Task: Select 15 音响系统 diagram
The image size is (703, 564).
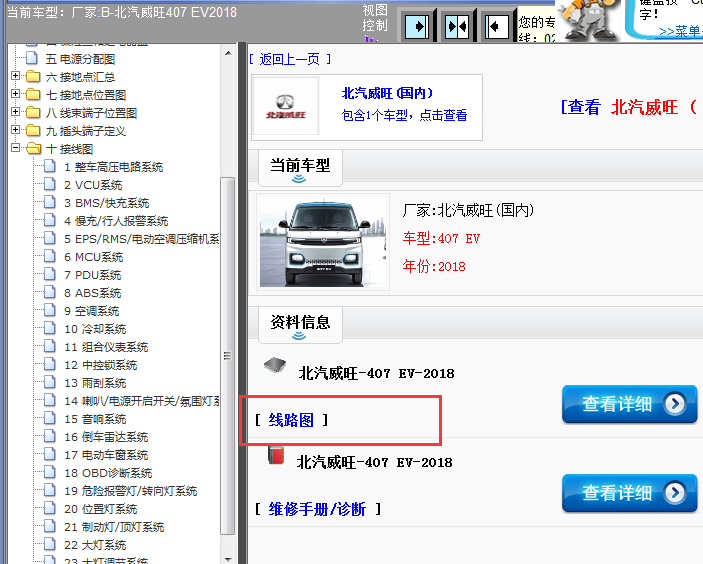Action: pyautogui.click(x=95, y=419)
